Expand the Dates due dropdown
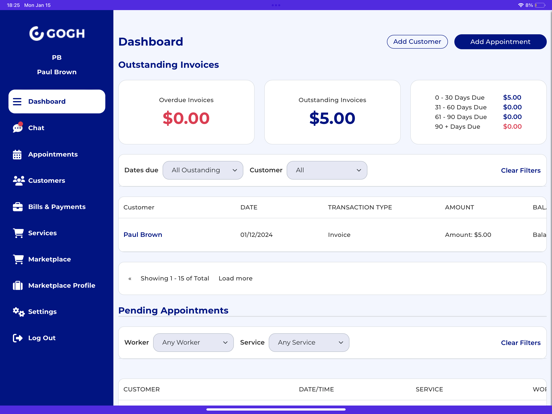This screenshot has width=552, height=414. (x=203, y=170)
